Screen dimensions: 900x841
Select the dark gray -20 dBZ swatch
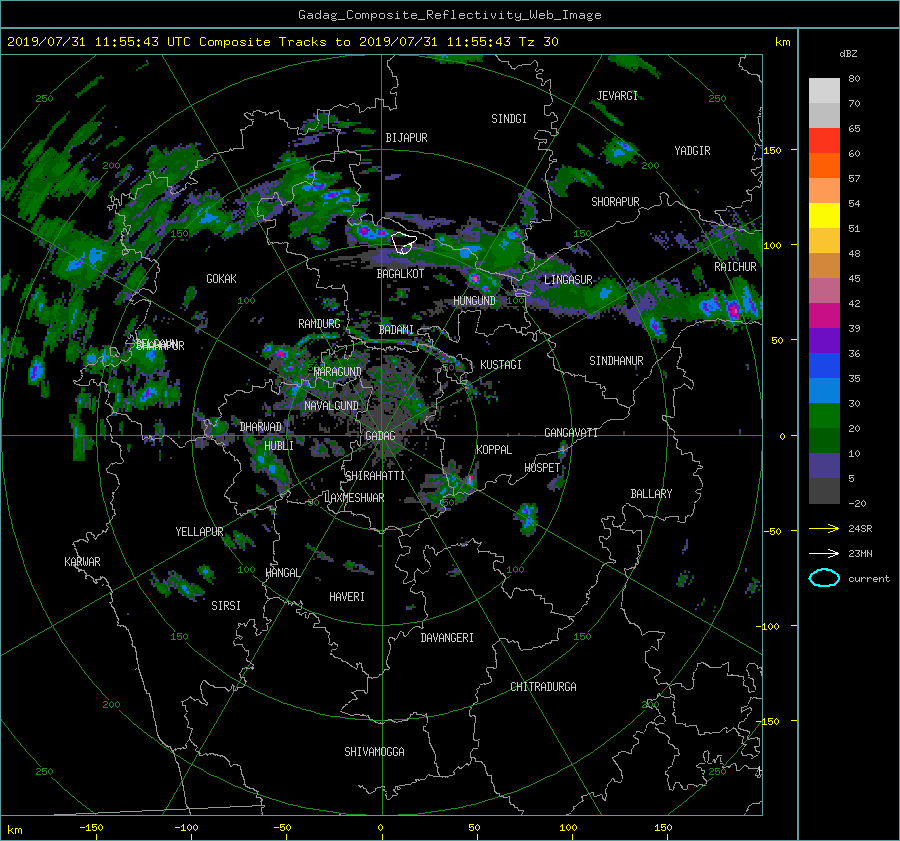pos(824,491)
